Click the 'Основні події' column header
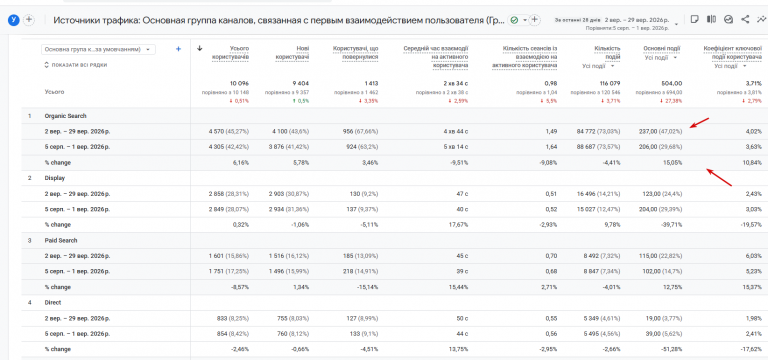The image size is (768, 360). point(661,48)
